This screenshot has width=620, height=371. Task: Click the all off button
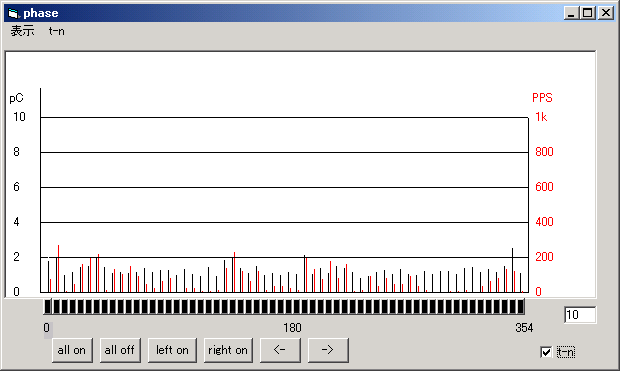(120, 350)
